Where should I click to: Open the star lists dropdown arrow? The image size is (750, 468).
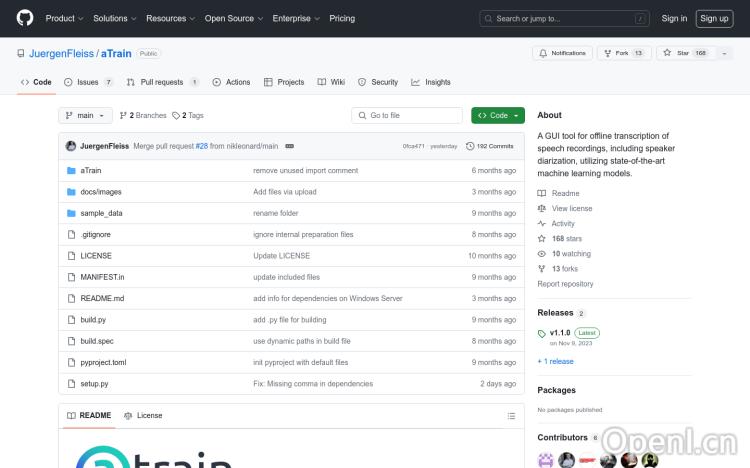723,53
